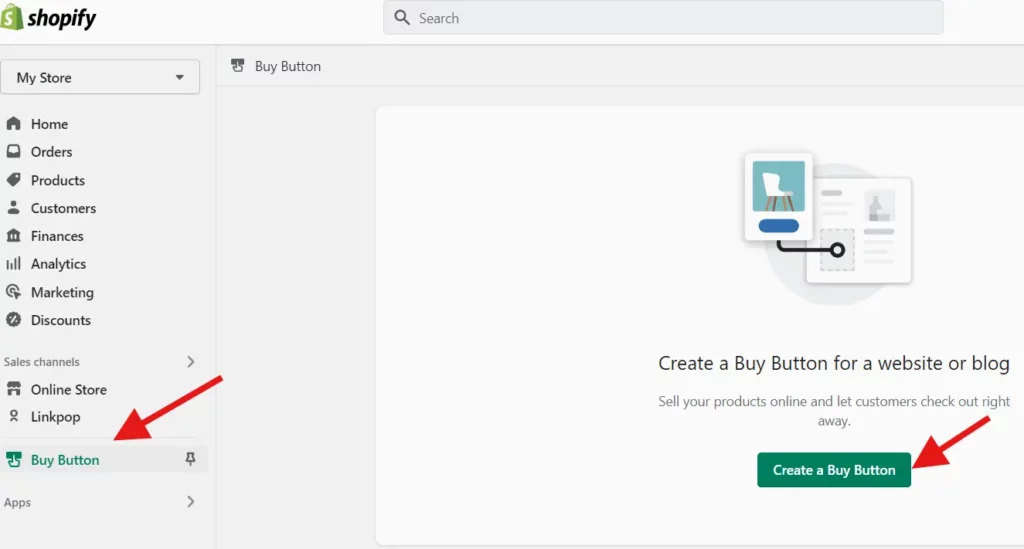
Task: Focus the Search input field
Action: click(x=663, y=18)
